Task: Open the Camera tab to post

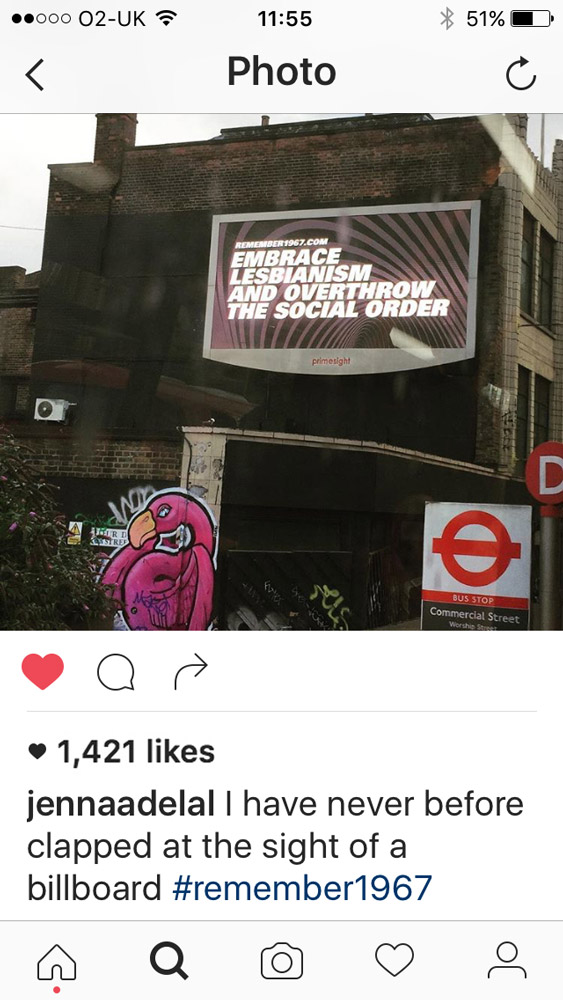Action: (281, 960)
